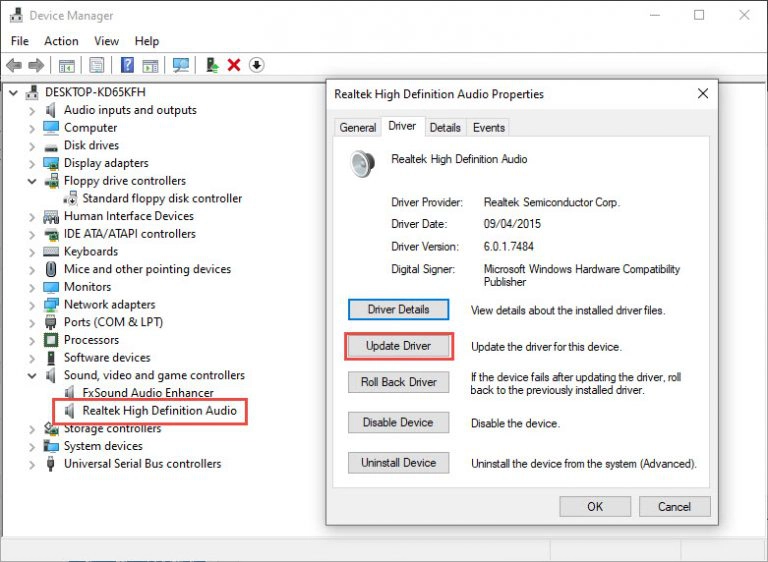Select the Processors tree label
This screenshot has width=768, height=562.
tap(92, 340)
